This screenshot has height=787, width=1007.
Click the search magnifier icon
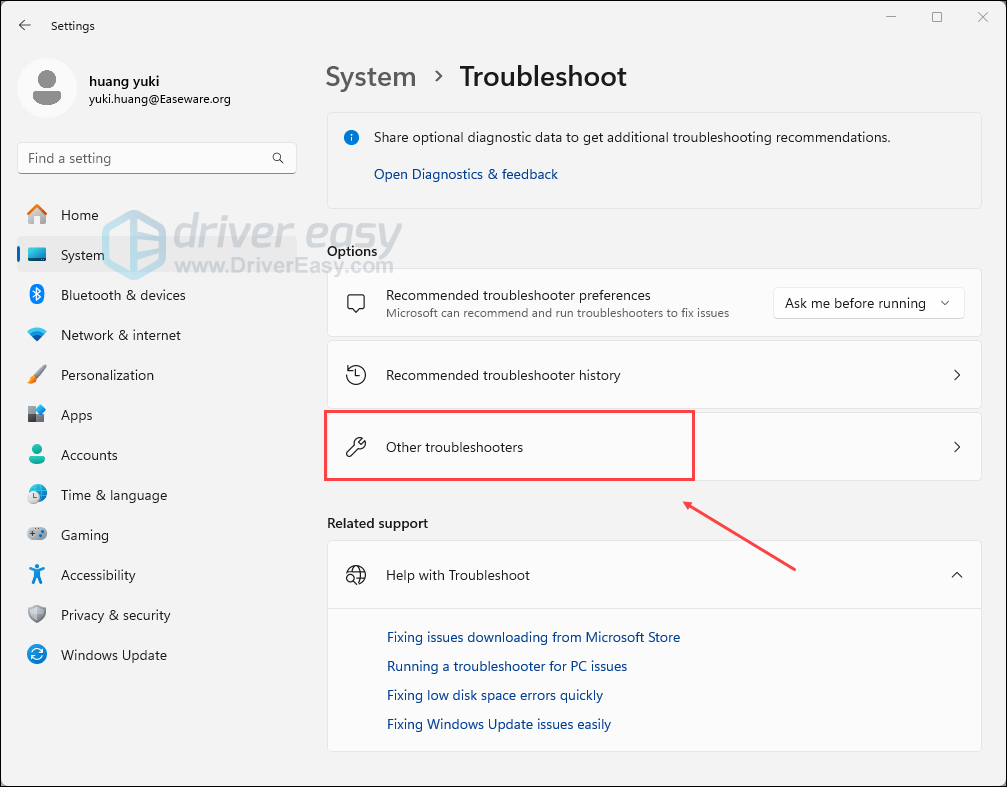point(278,158)
